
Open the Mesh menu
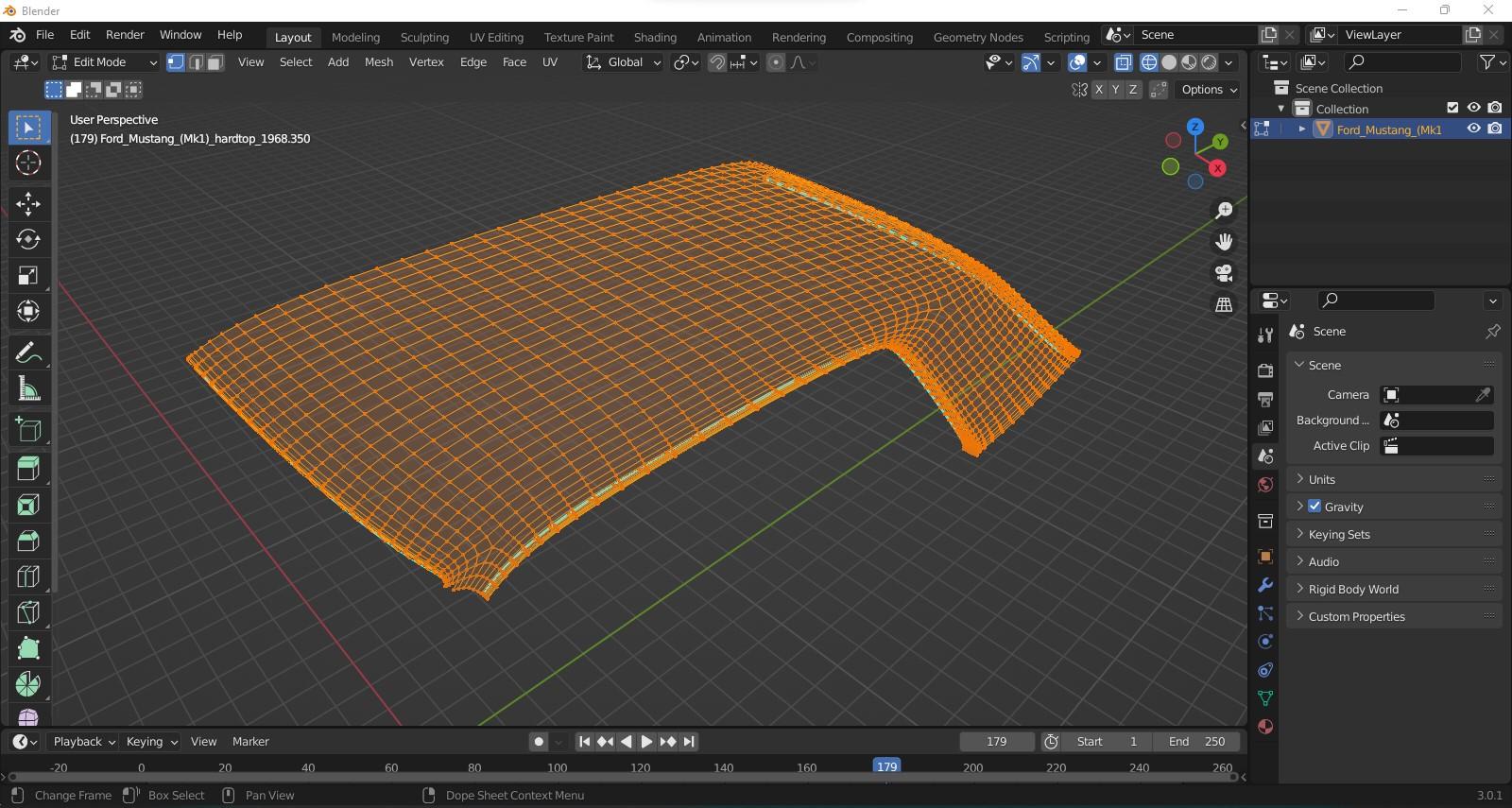[379, 62]
